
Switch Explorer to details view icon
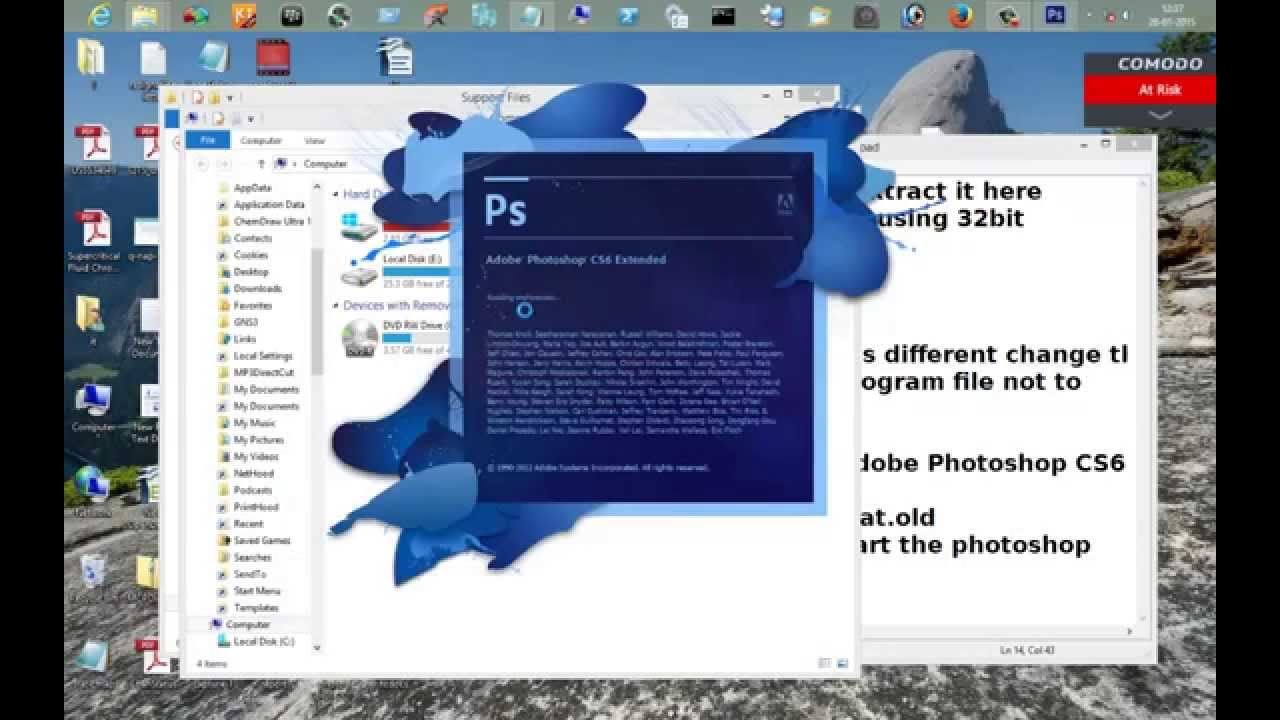[824, 663]
